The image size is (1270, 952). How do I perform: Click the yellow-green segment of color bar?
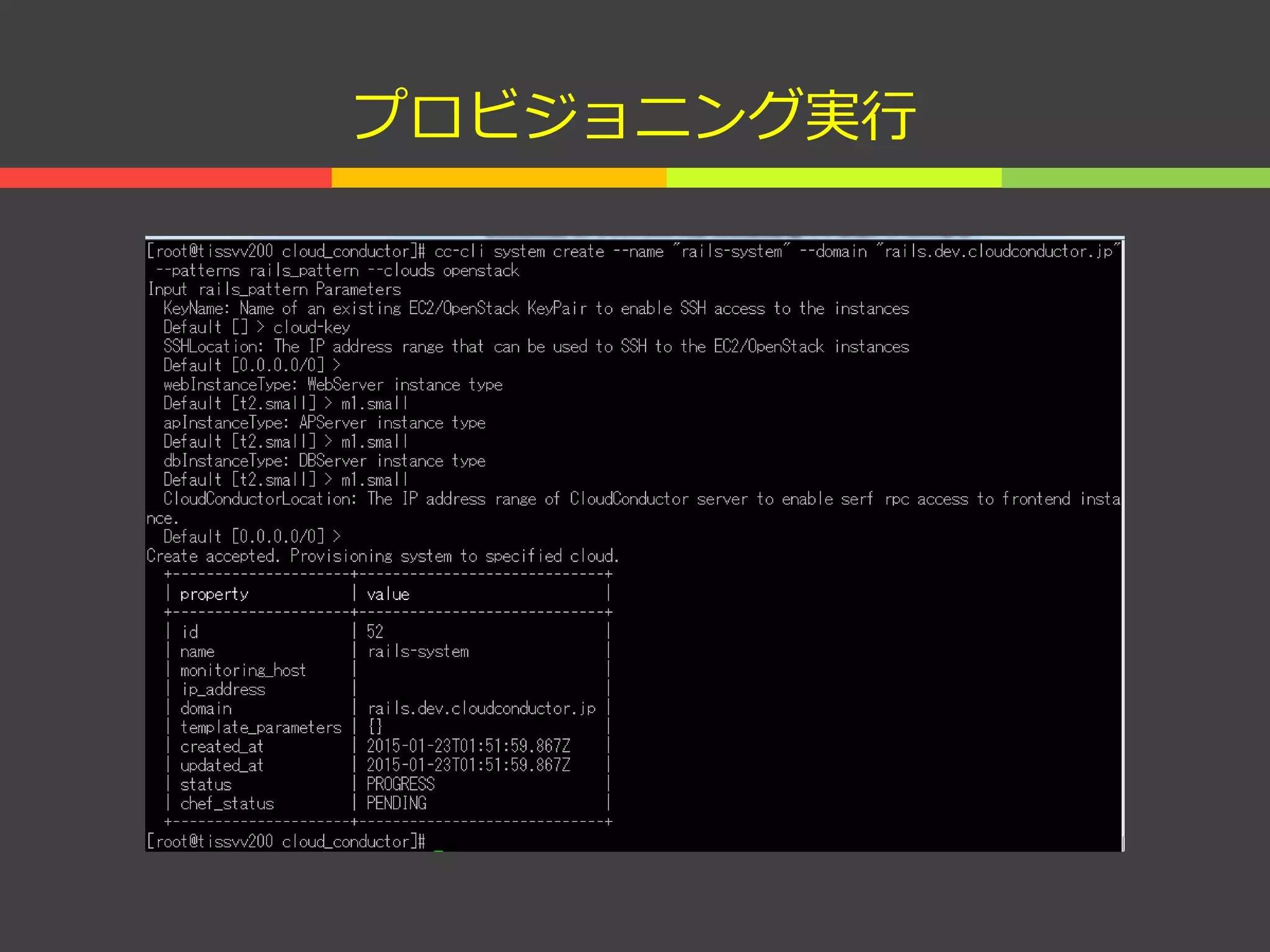pyautogui.click(x=834, y=177)
